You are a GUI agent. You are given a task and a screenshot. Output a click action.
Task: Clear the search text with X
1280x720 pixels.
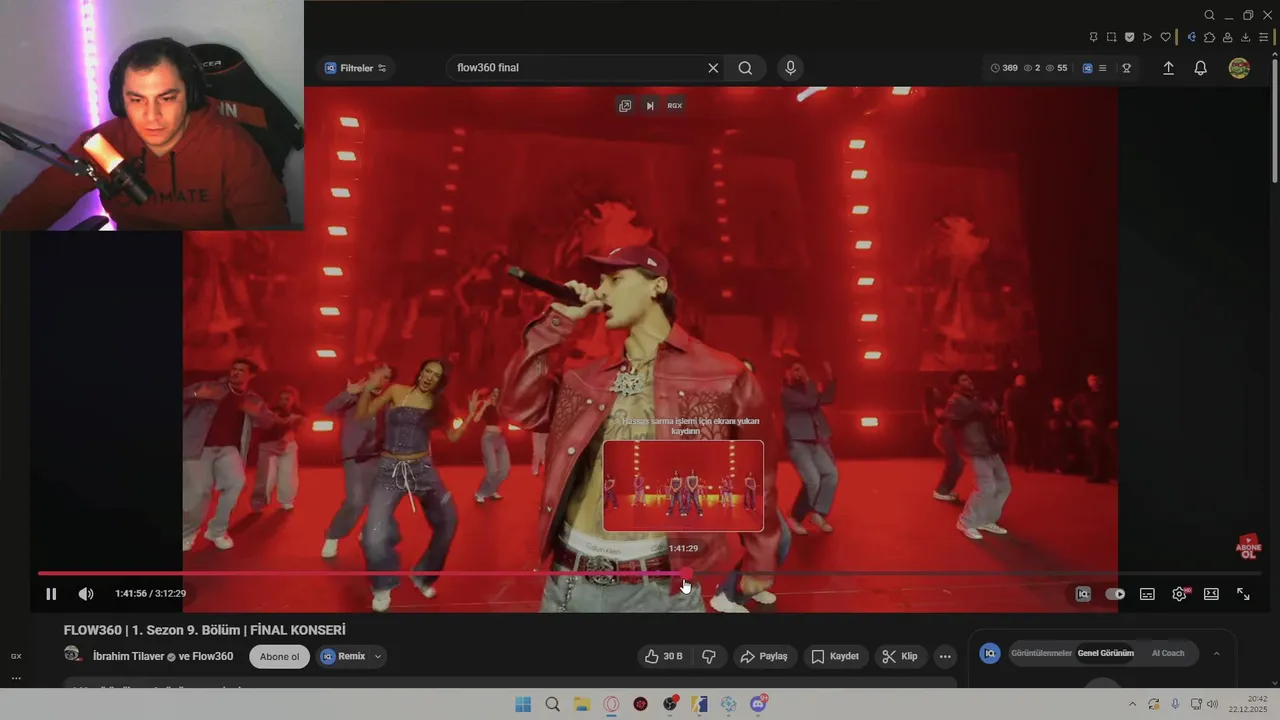pos(713,68)
